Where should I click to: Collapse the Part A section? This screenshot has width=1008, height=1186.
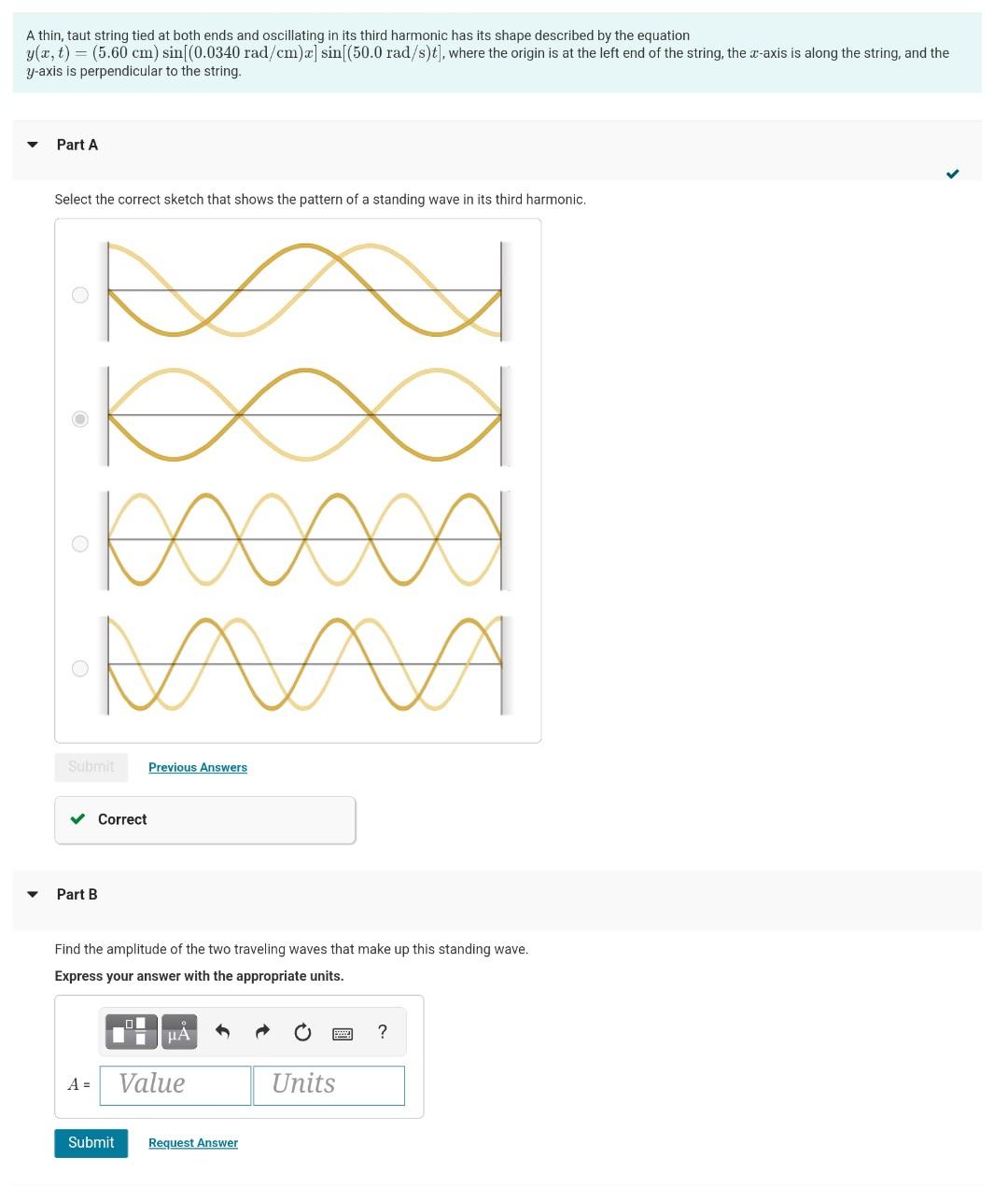[x=32, y=144]
